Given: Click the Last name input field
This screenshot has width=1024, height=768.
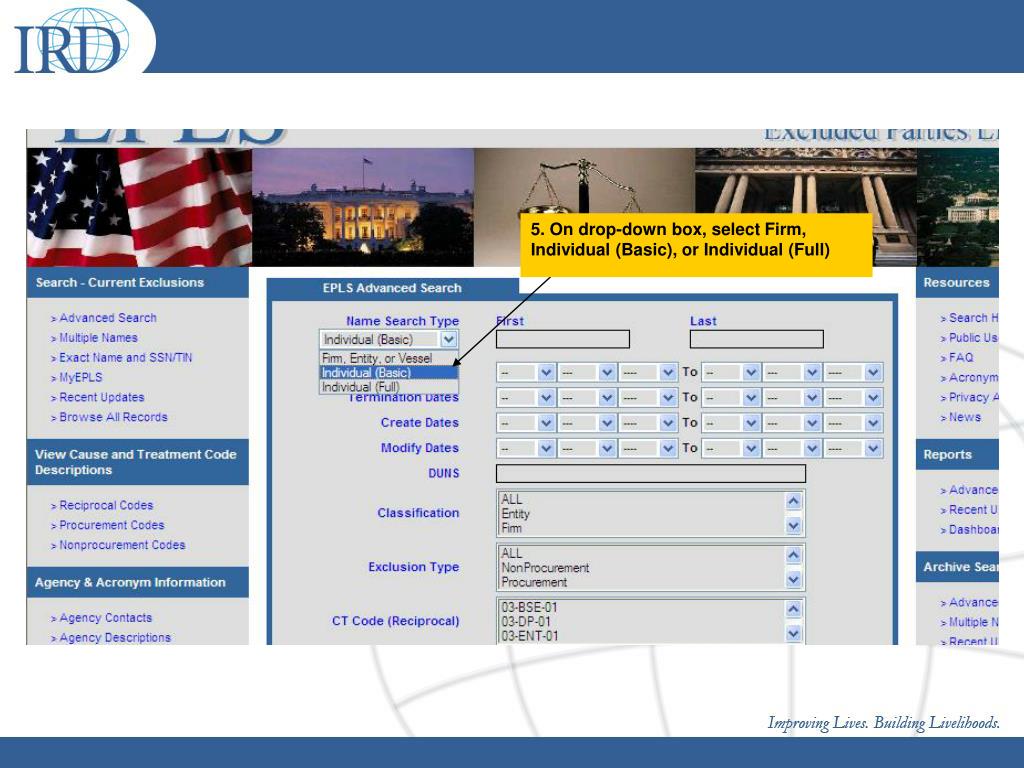Looking at the screenshot, I should [x=757, y=340].
